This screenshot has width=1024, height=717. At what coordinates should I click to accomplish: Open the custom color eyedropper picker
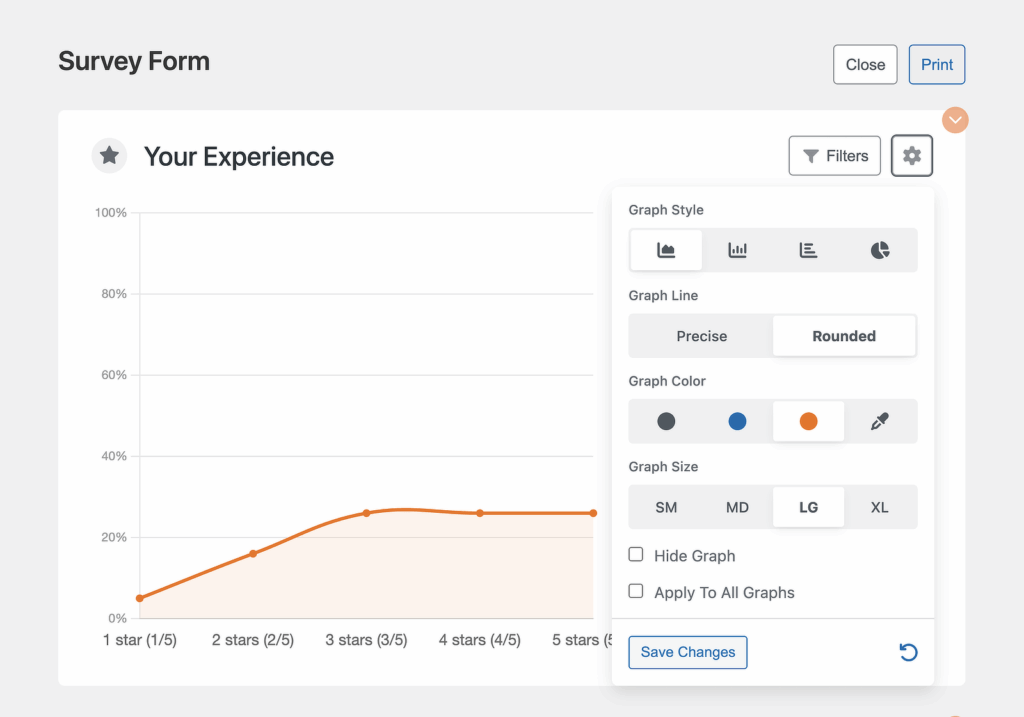point(879,421)
